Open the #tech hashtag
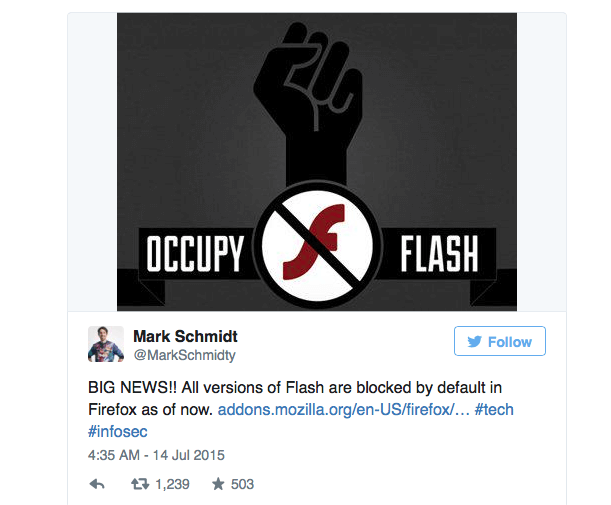611x505 pixels. 494,410
